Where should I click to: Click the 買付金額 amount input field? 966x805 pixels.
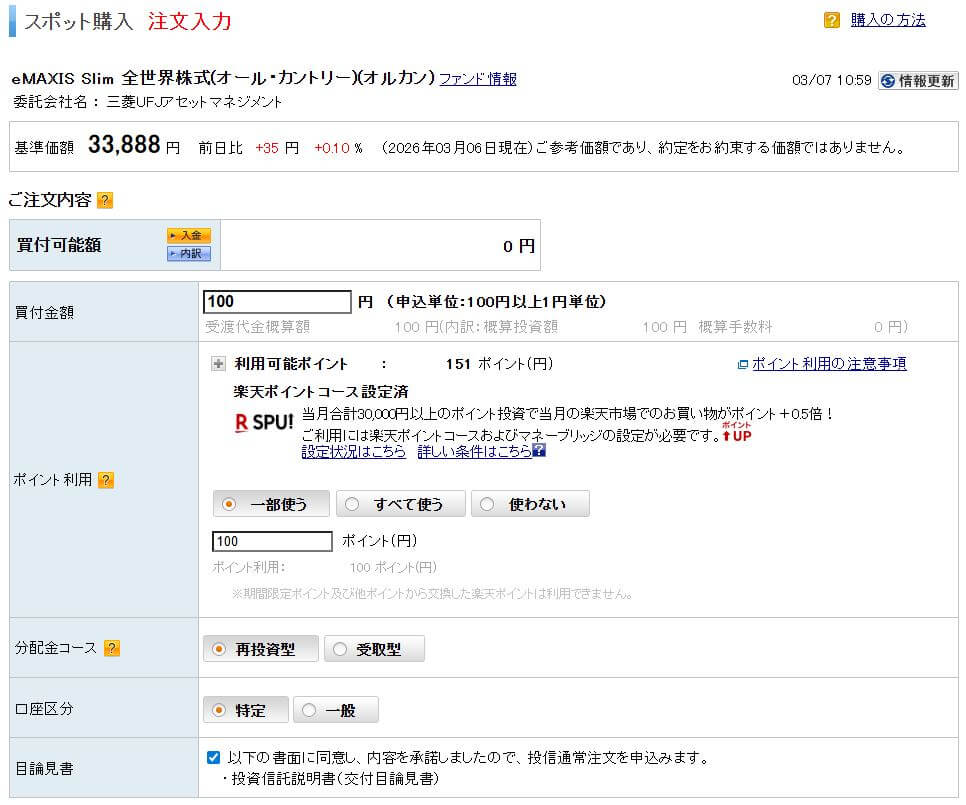click(x=277, y=302)
